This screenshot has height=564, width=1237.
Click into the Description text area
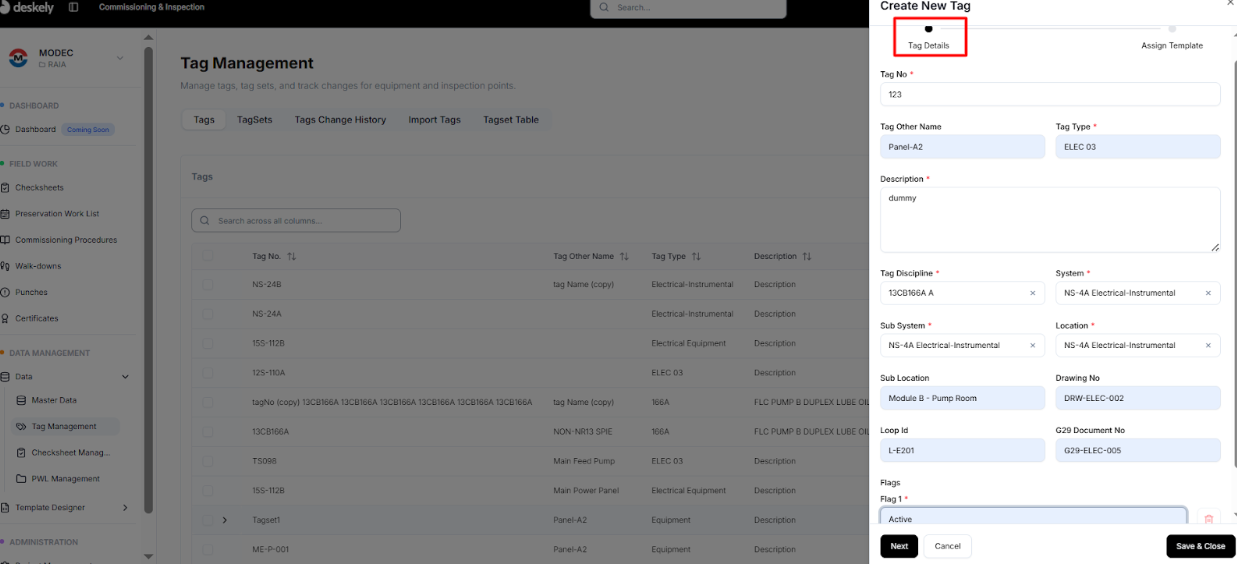tap(1050, 219)
